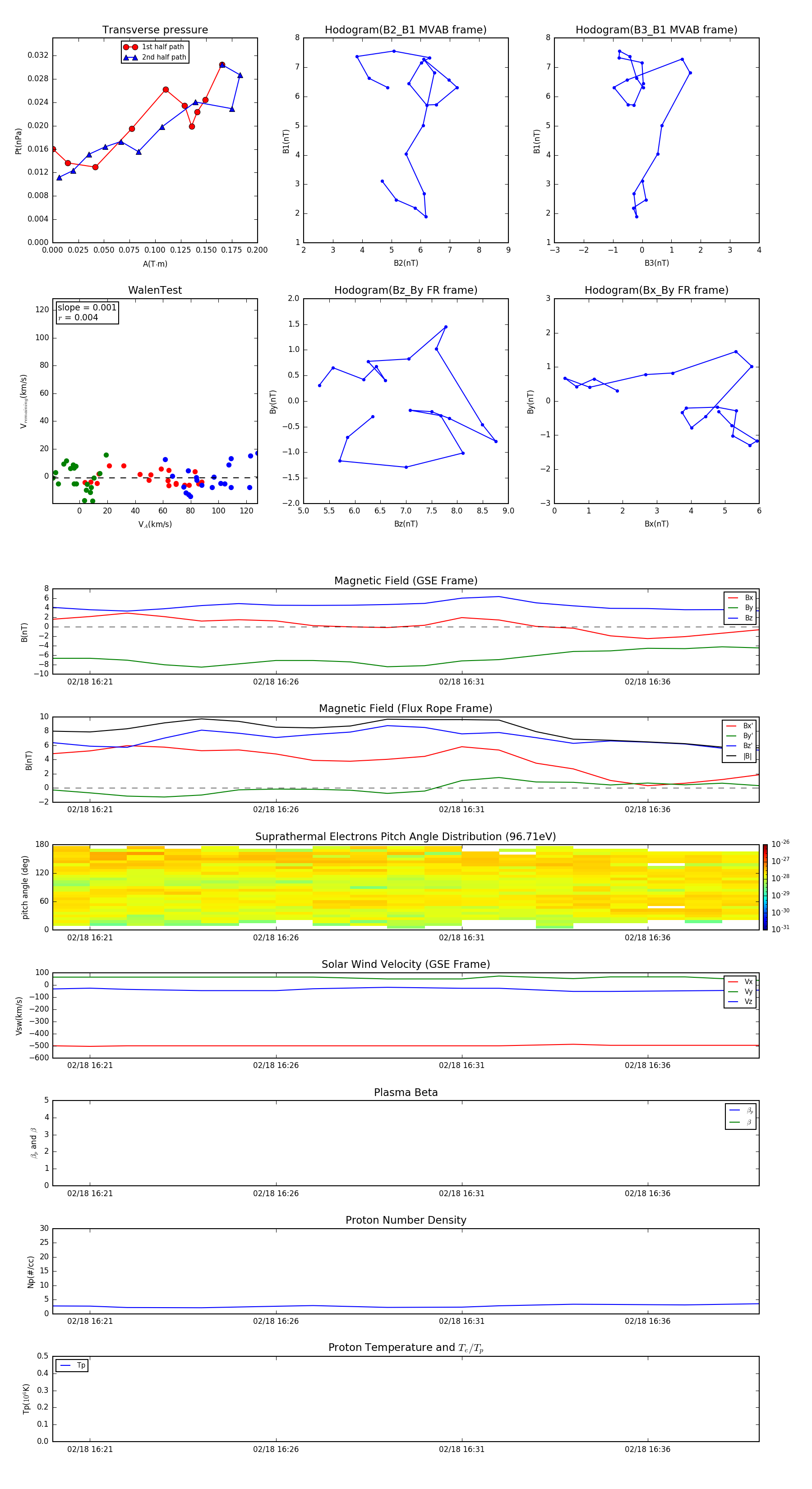Click the Bx legend entry in GSE magnetic field
Viewport: 812px width, 1489px height.
(x=741, y=598)
